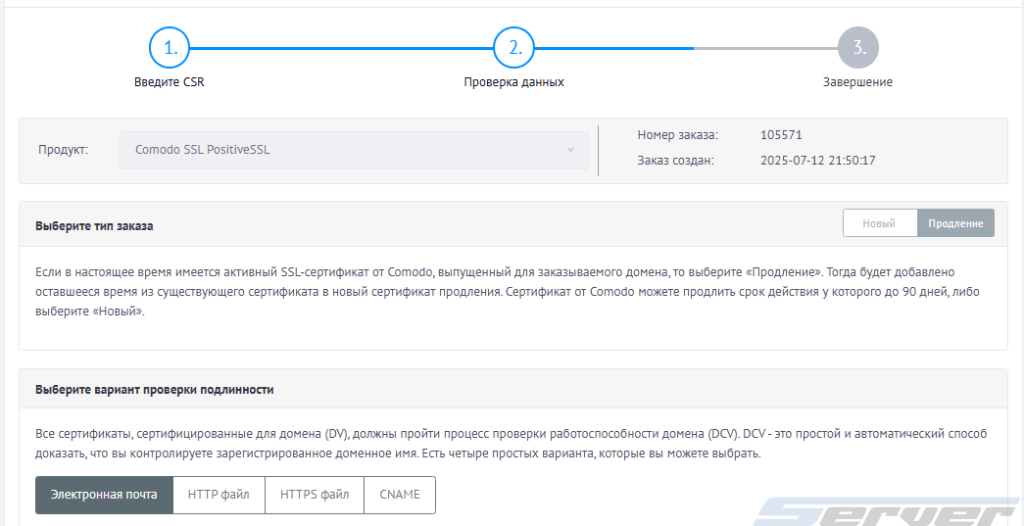Select the CNAME verification tab
This screenshot has width=1024, height=526.
click(x=400, y=494)
